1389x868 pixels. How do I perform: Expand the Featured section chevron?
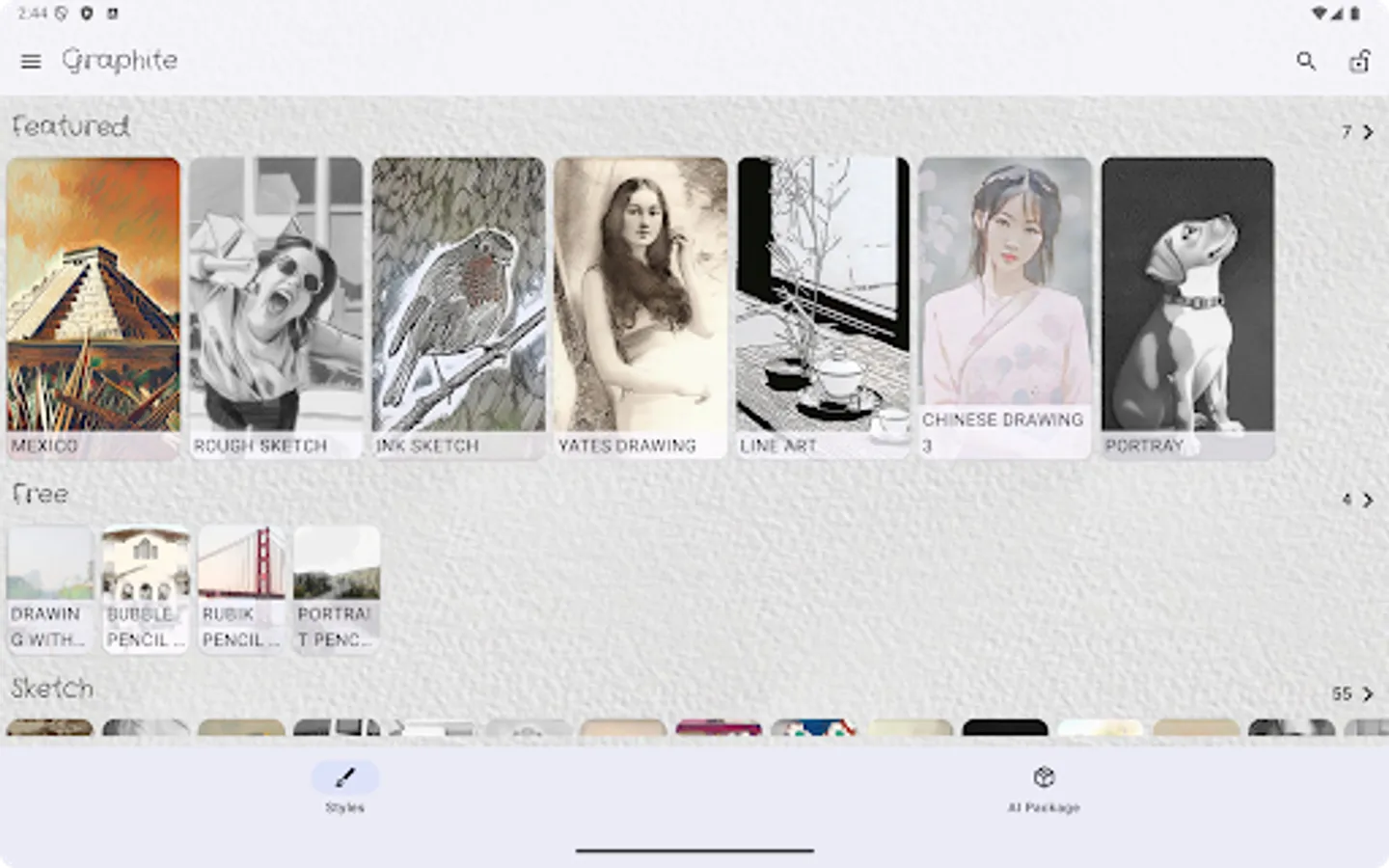(x=1368, y=131)
